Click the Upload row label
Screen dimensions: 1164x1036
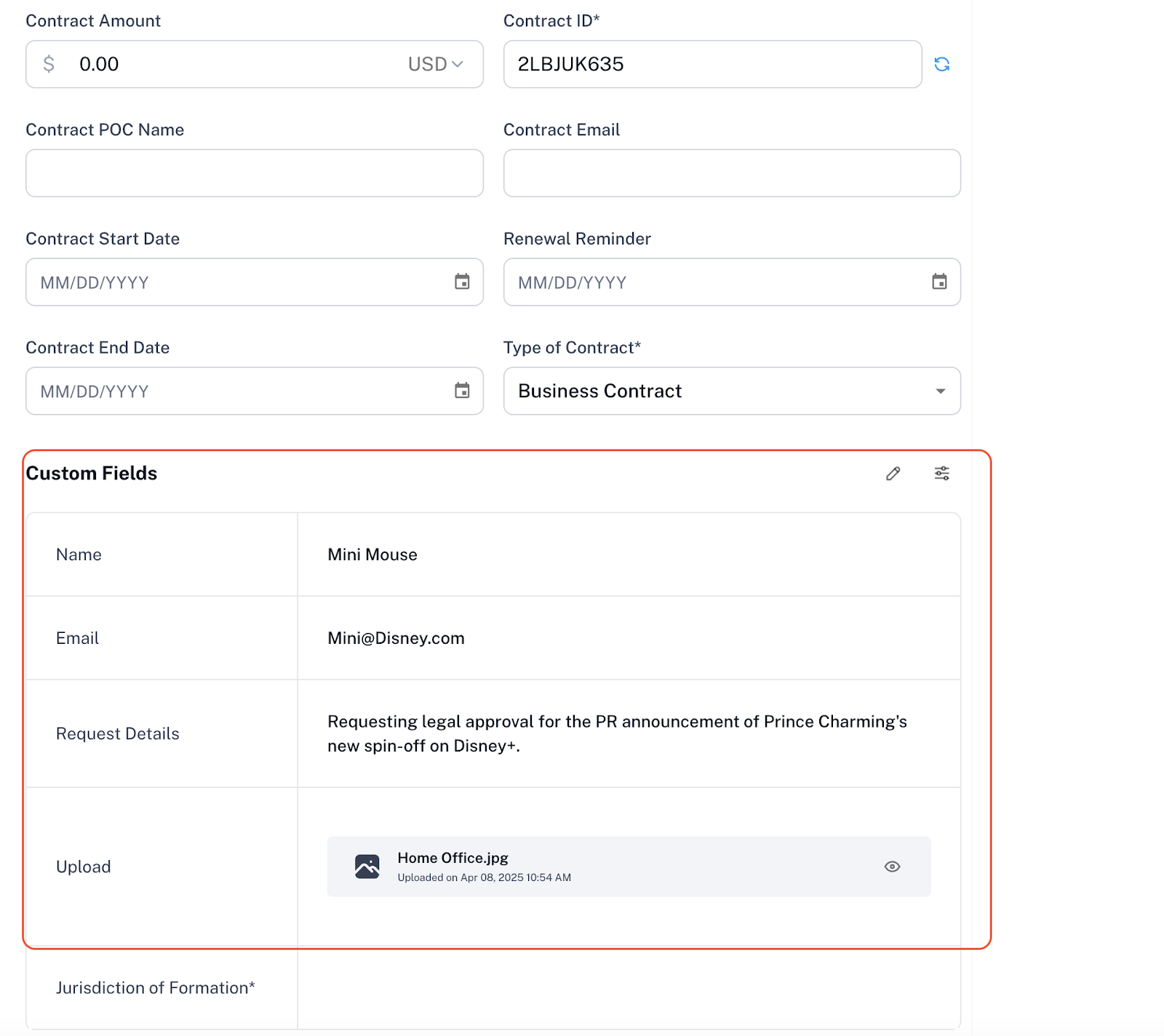click(84, 866)
